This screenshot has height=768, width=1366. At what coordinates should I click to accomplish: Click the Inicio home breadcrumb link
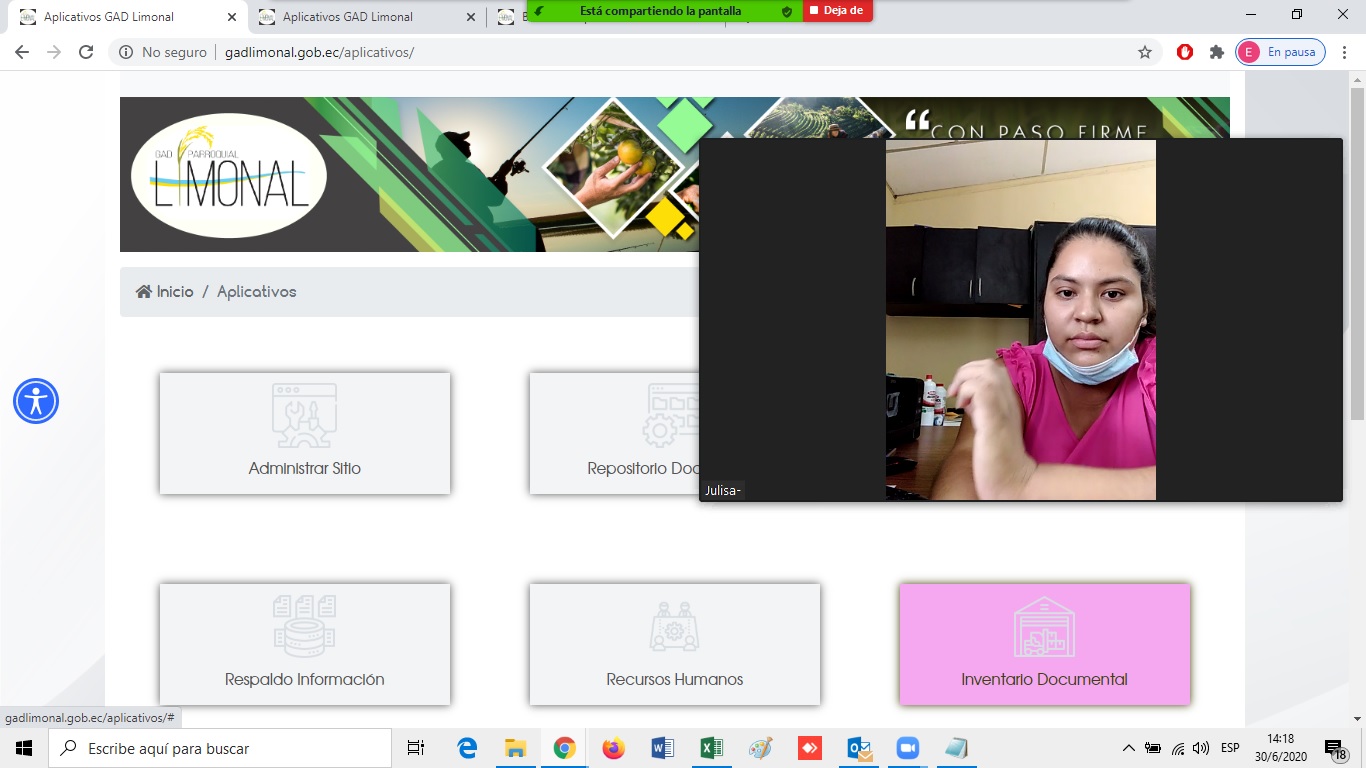[x=165, y=292]
